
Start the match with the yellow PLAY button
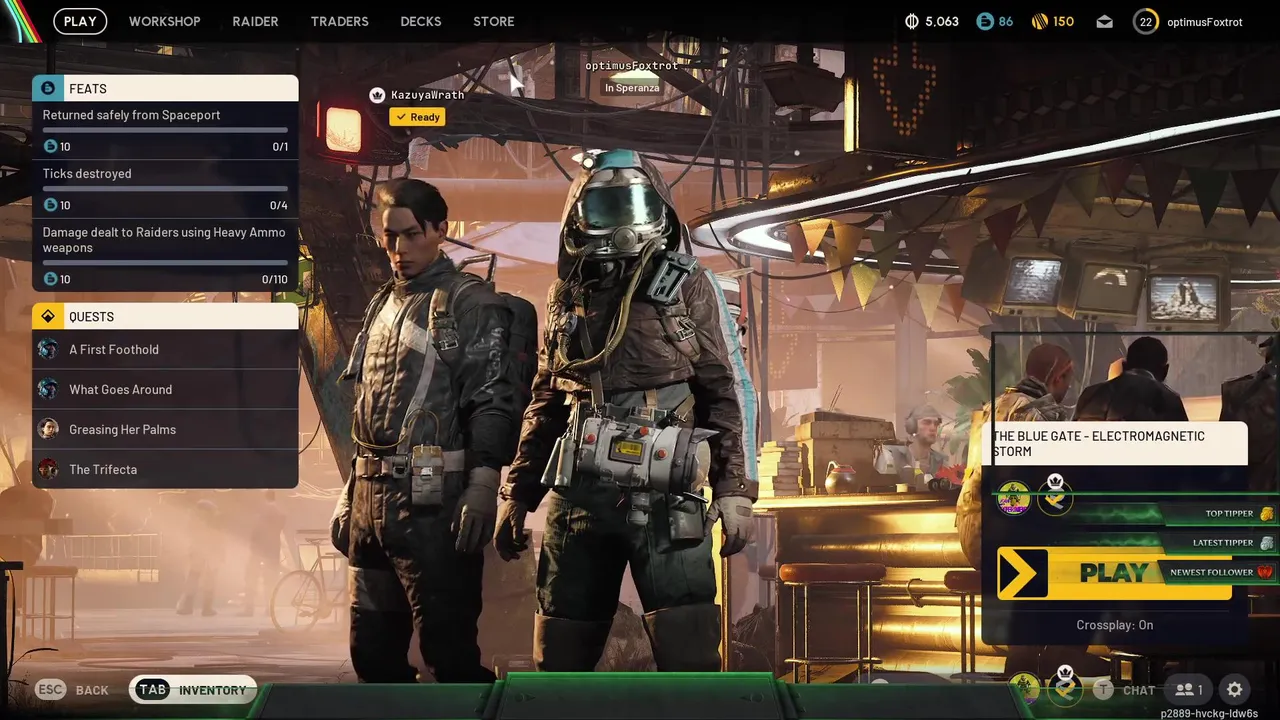[1114, 573]
